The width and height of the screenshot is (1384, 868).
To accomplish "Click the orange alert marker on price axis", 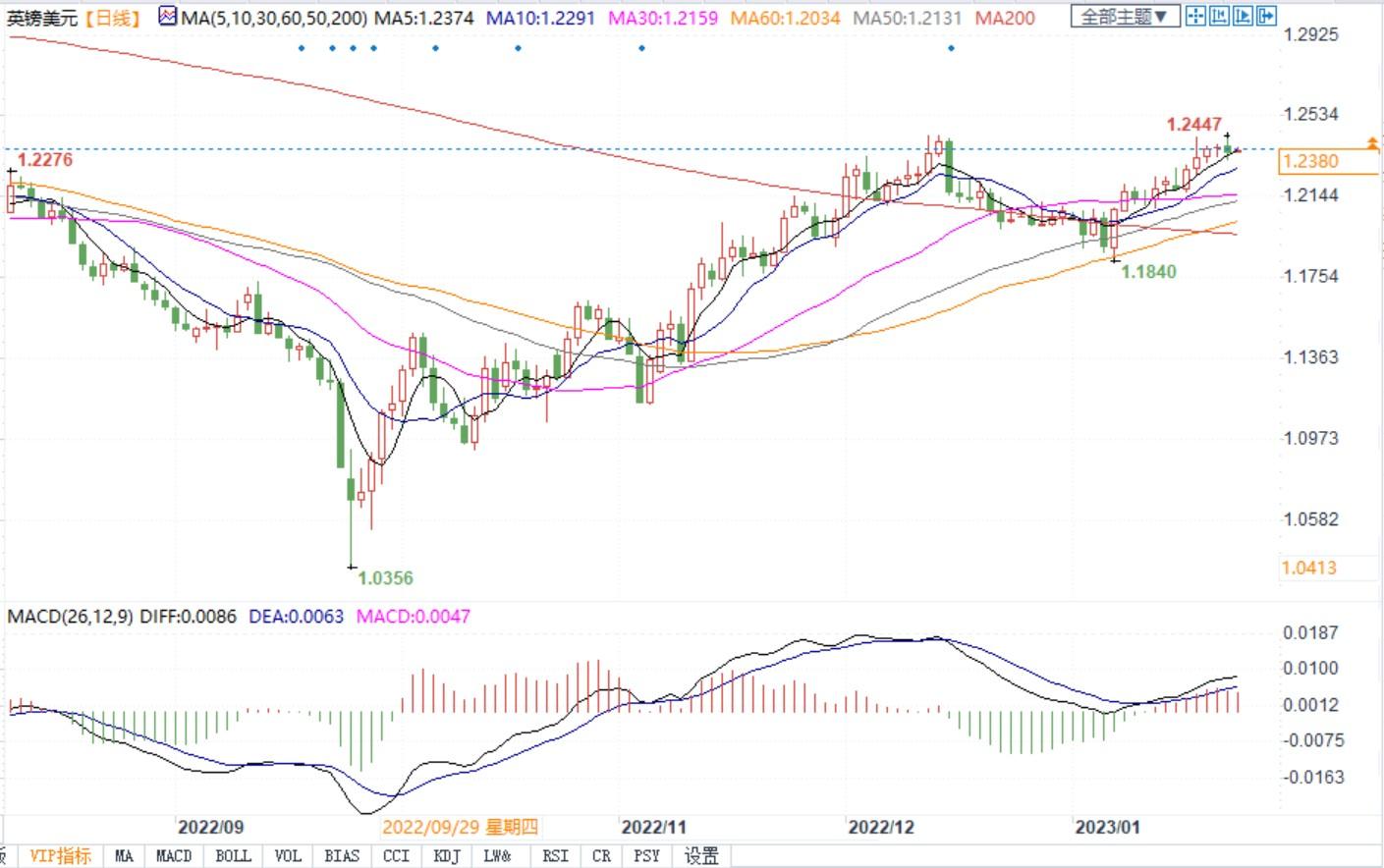I will 1372,144.
